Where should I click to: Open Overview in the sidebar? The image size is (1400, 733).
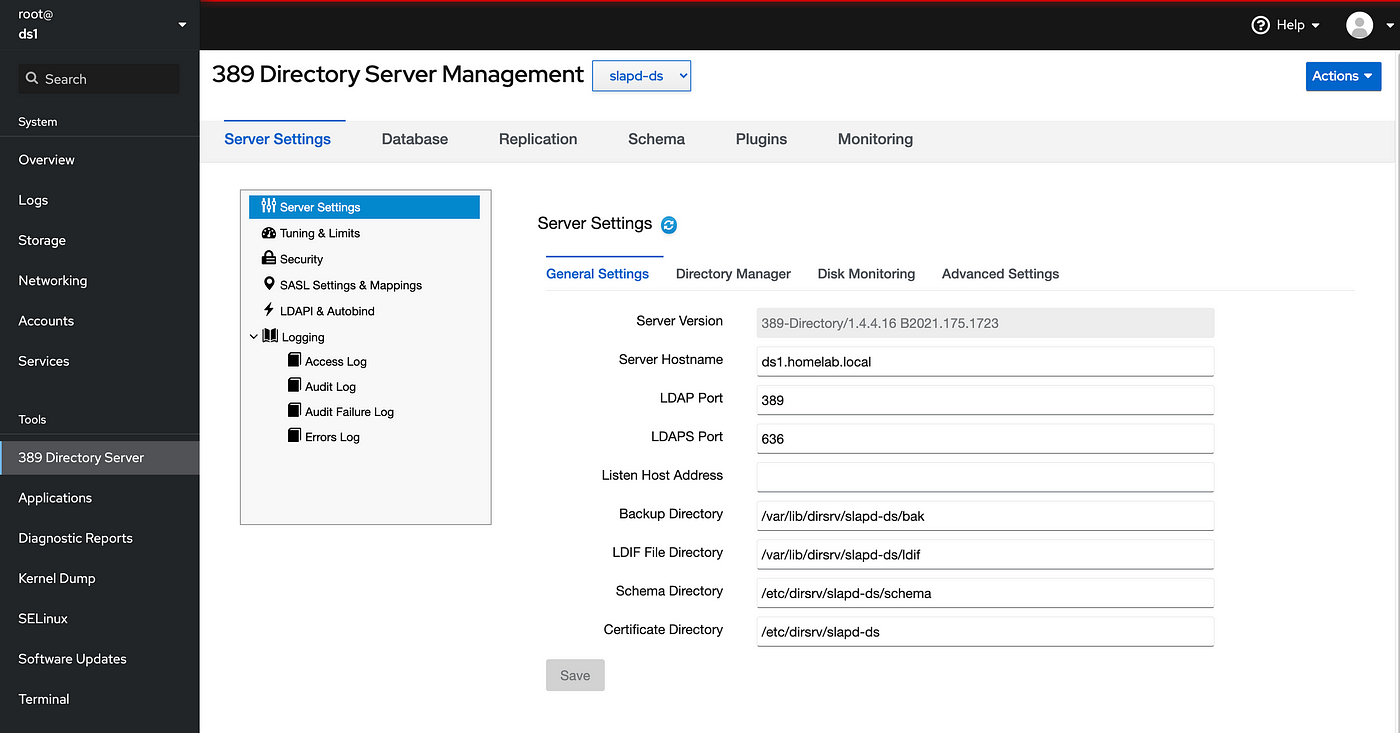click(100, 159)
